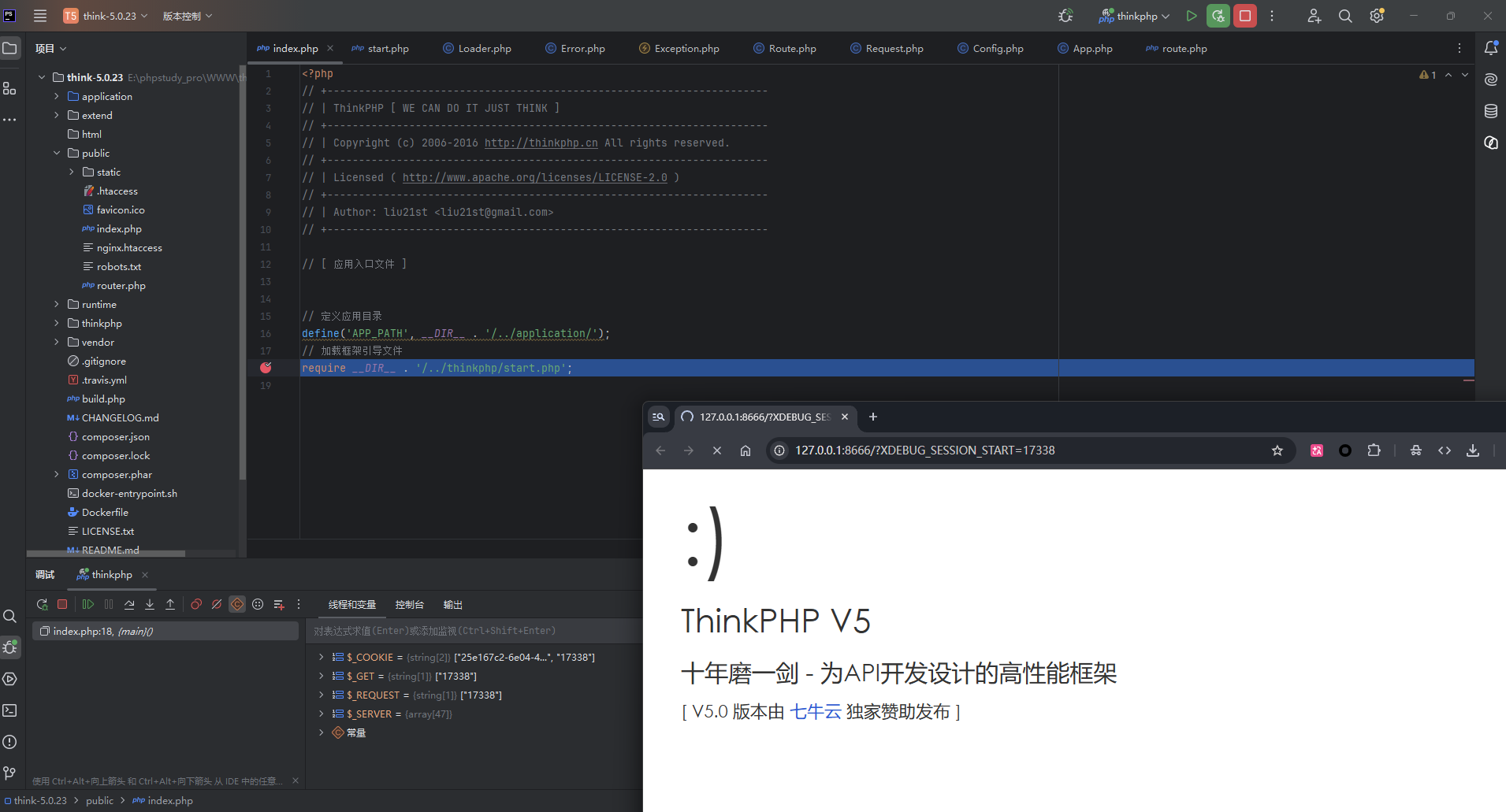The image size is (1506, 812).
Task: Open the Apache LICENSE-2.0 link
Action: coord(534,177)
